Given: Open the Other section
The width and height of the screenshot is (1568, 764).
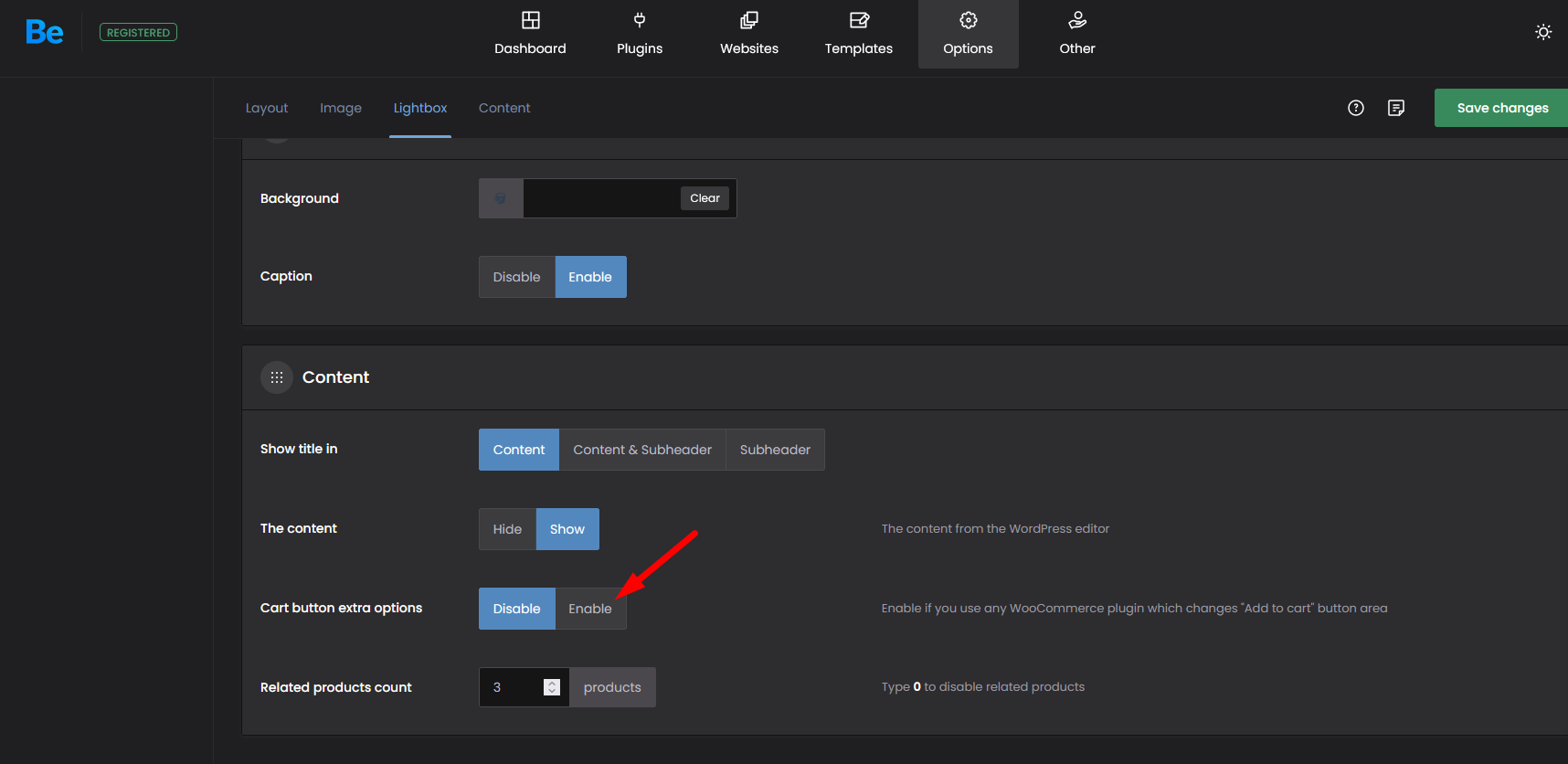Looking at the screenshot, I should pos(1077,34).
